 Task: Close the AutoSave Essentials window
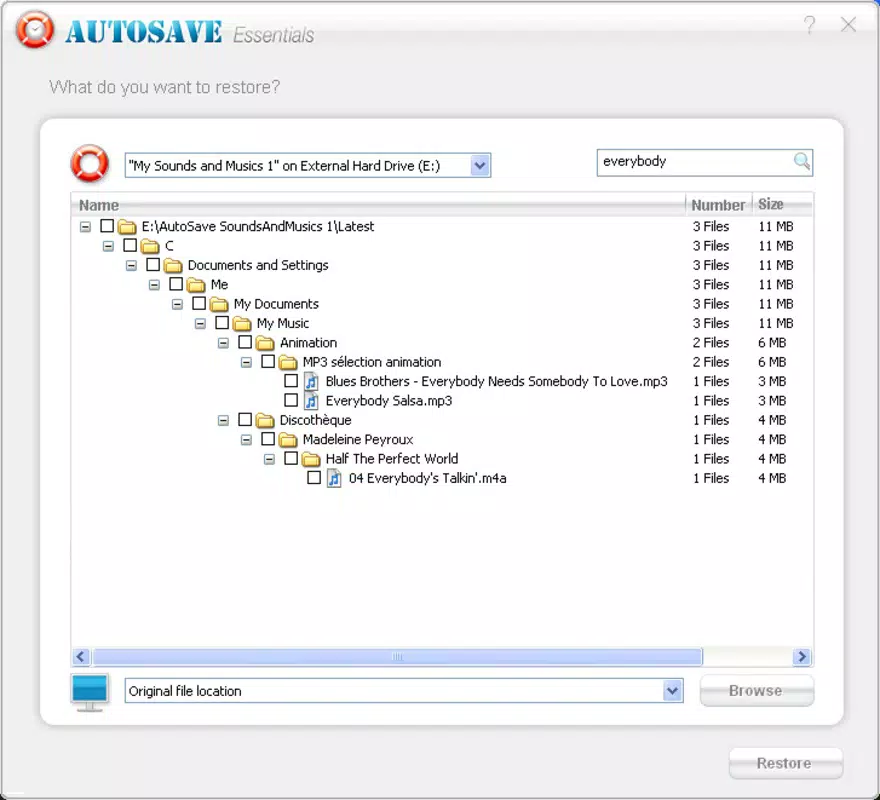pos(848,25)
